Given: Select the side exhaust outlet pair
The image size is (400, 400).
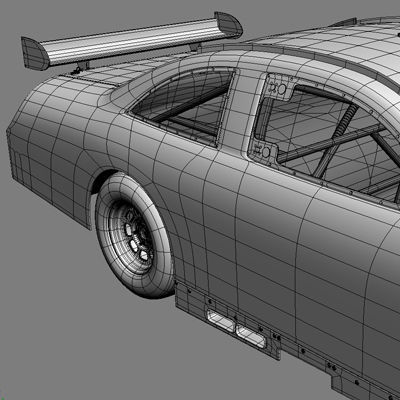Looking at the screenshot, I should pos(236,328).
